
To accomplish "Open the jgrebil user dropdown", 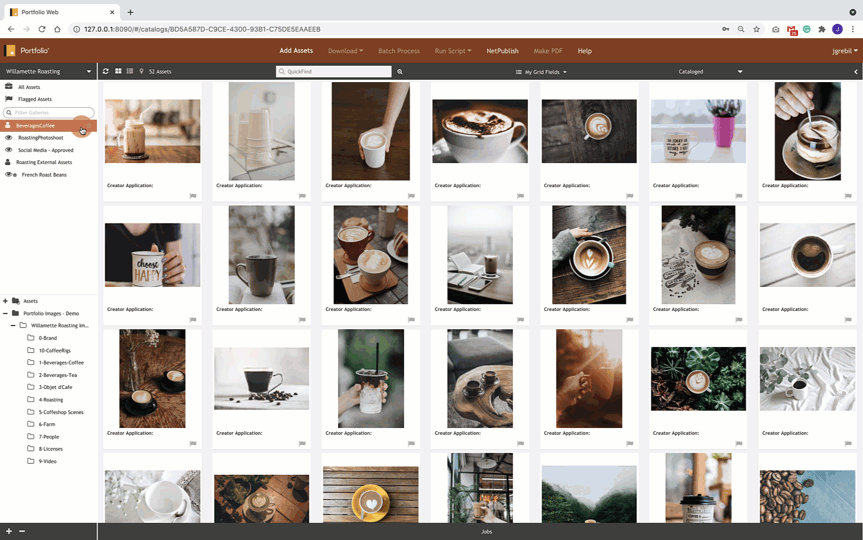I will [845, 51].
